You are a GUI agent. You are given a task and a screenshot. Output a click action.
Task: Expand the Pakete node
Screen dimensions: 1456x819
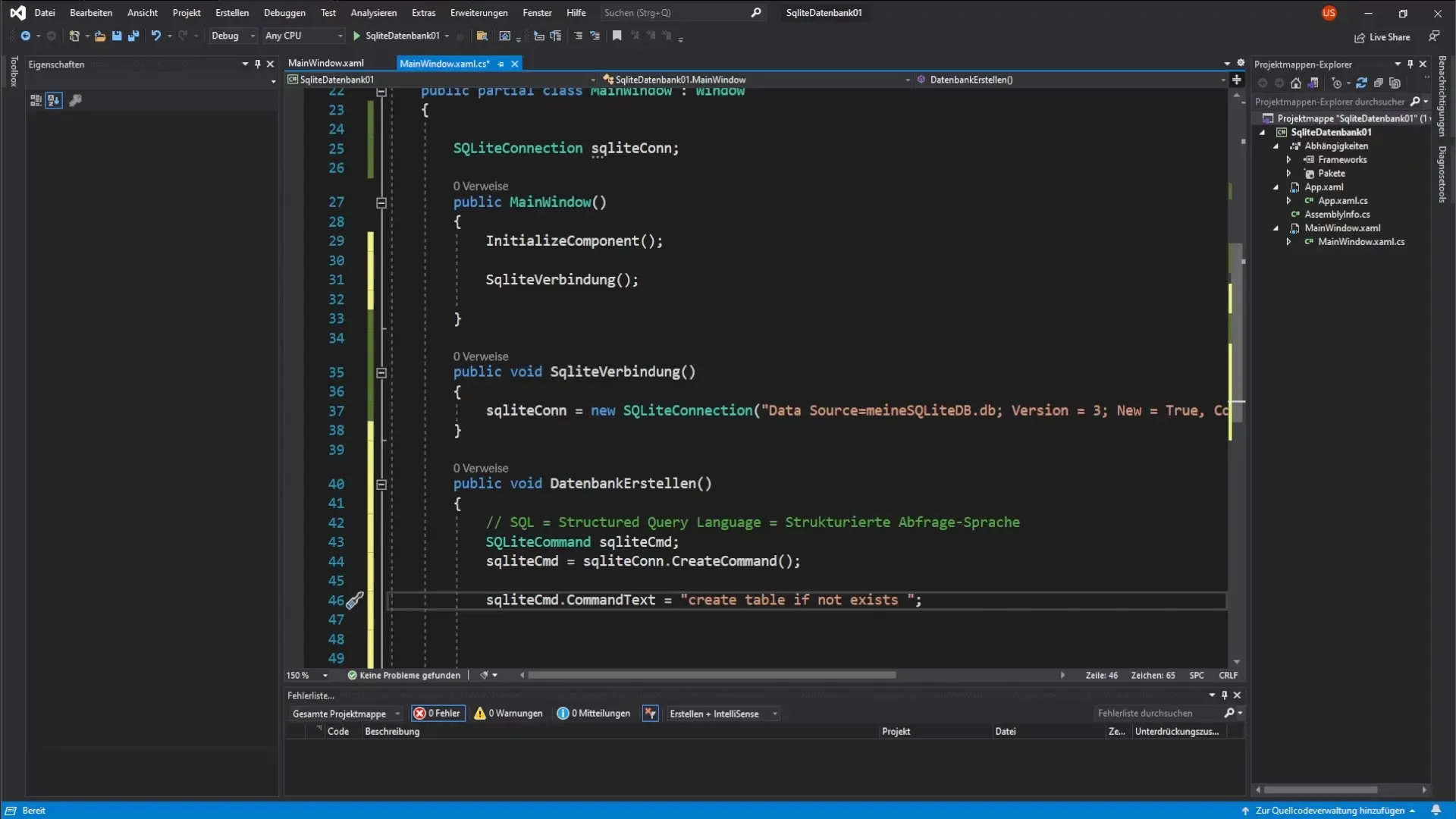pyautogui.click(x=1288, y=174)
